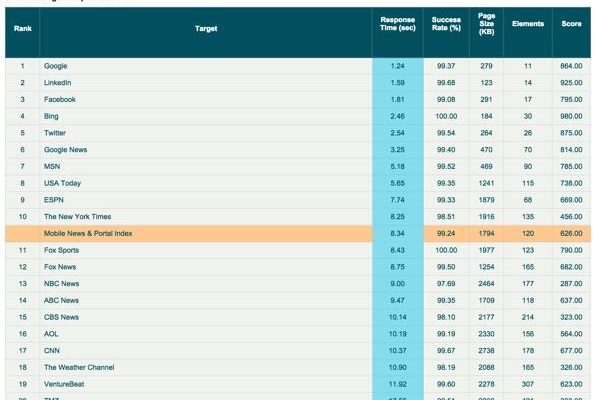Image resolution: width=600 pixels, height=400 pixels.
Task: Select The New York Times row
Action: 76,217
